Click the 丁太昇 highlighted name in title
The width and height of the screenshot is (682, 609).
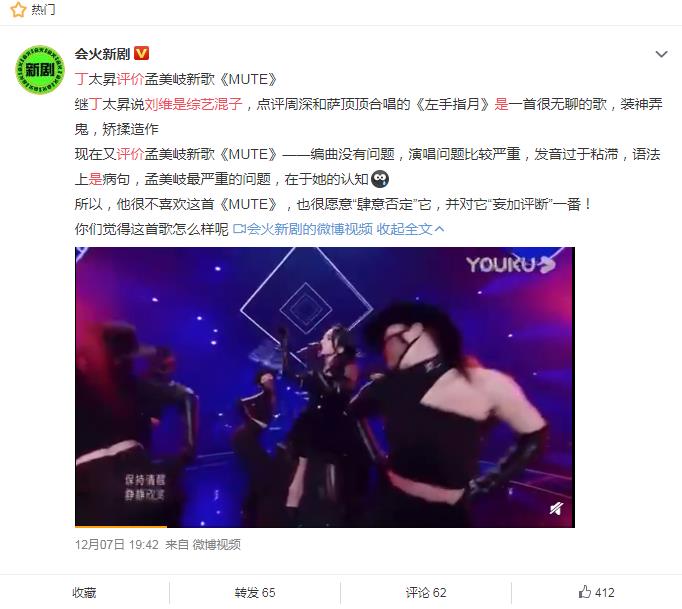pos(96,79)
